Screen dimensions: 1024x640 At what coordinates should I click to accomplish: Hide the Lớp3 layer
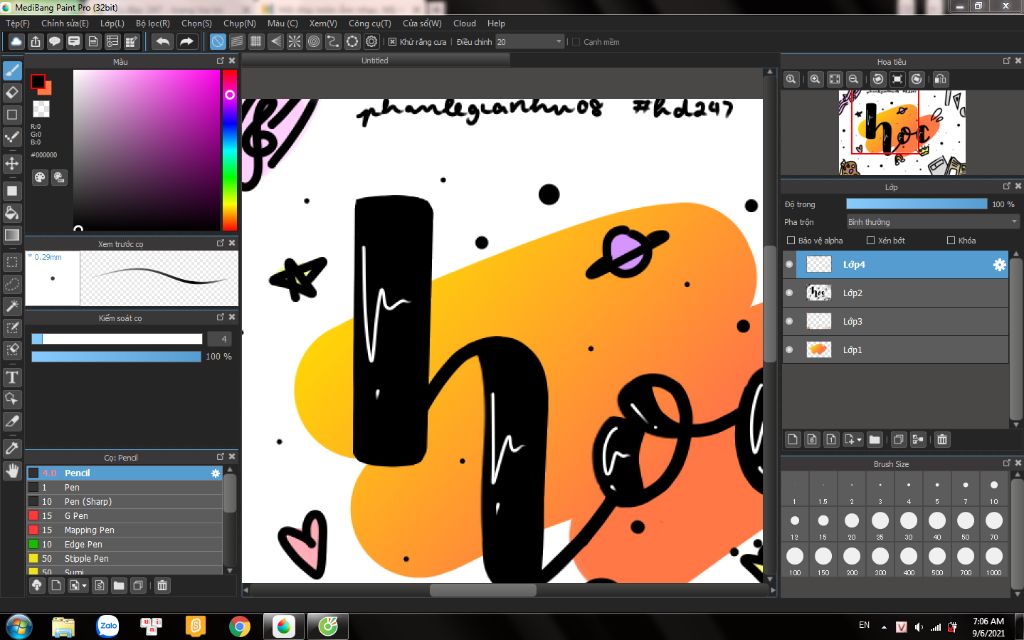point(790,321)
